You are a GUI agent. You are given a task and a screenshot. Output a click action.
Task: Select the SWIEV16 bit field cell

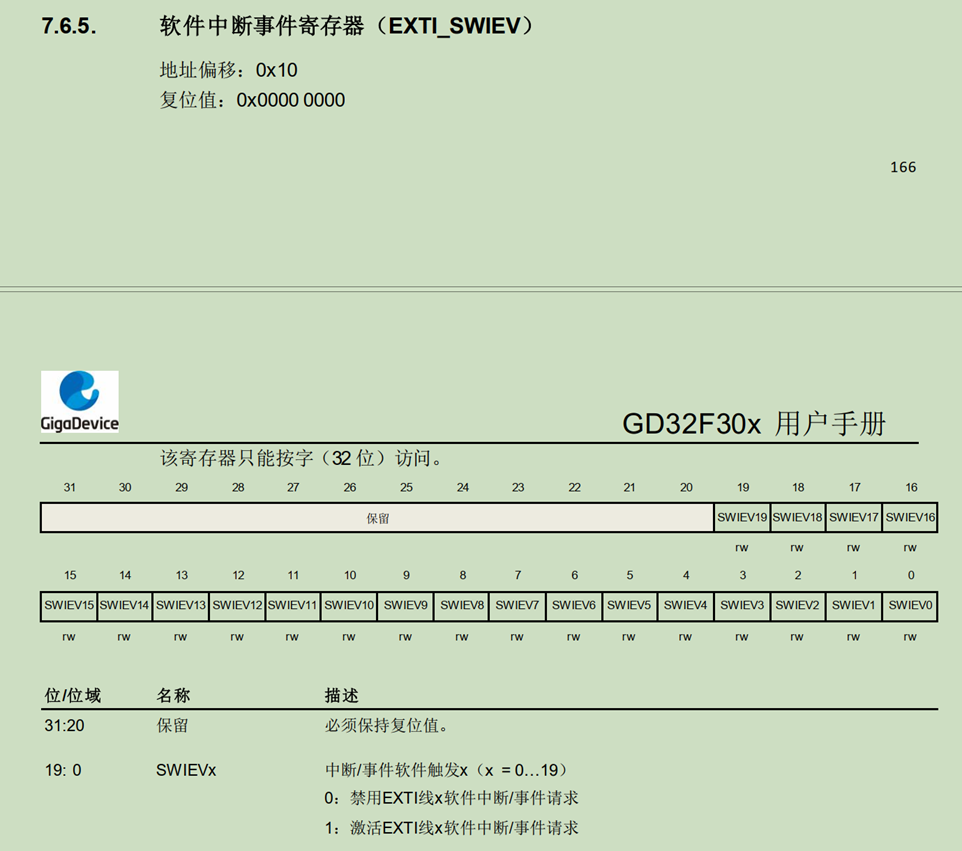tap(910, 517)
